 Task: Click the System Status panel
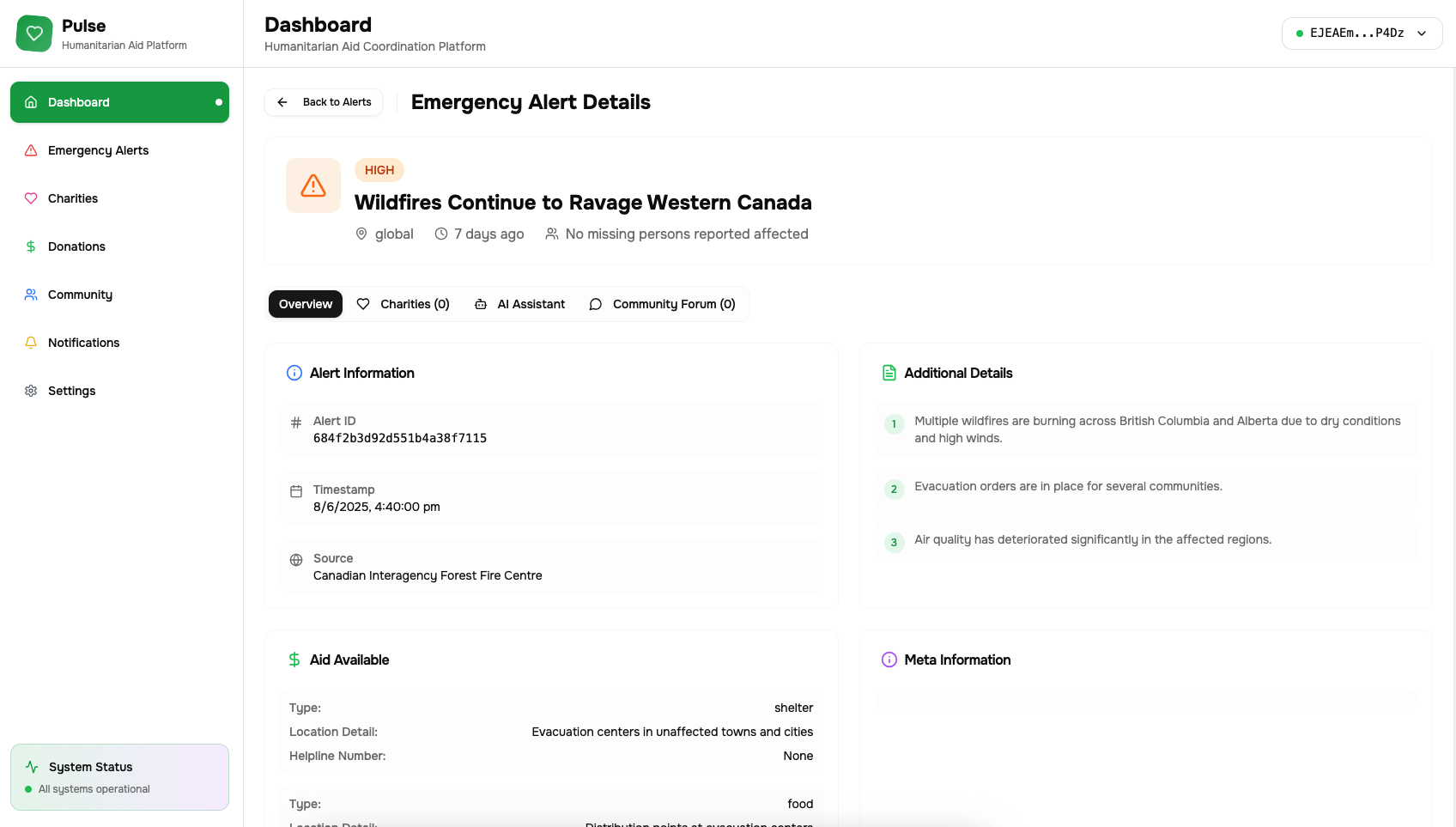click(x=119, y=777)
